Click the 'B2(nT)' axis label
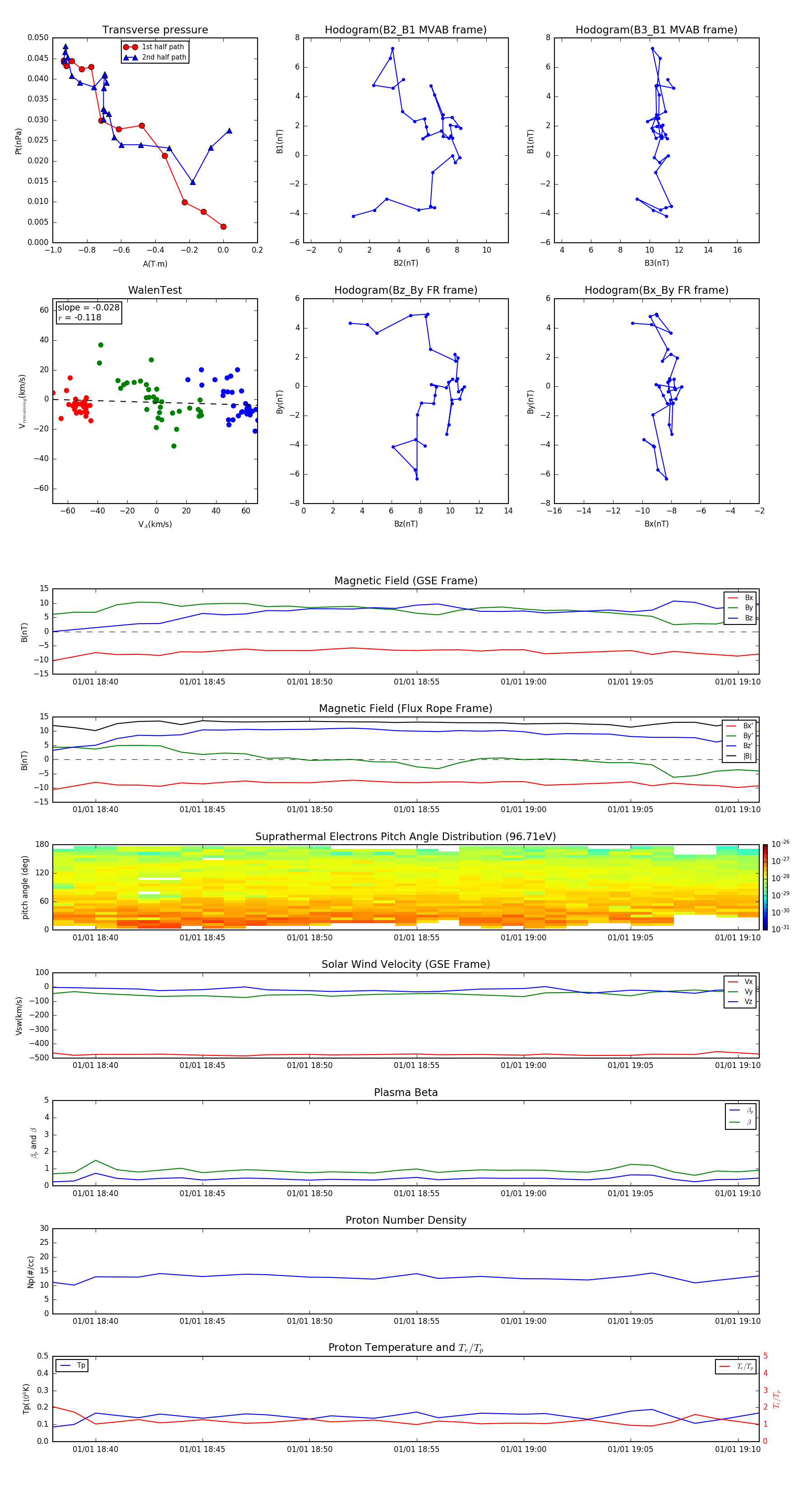 coord(406,263)
